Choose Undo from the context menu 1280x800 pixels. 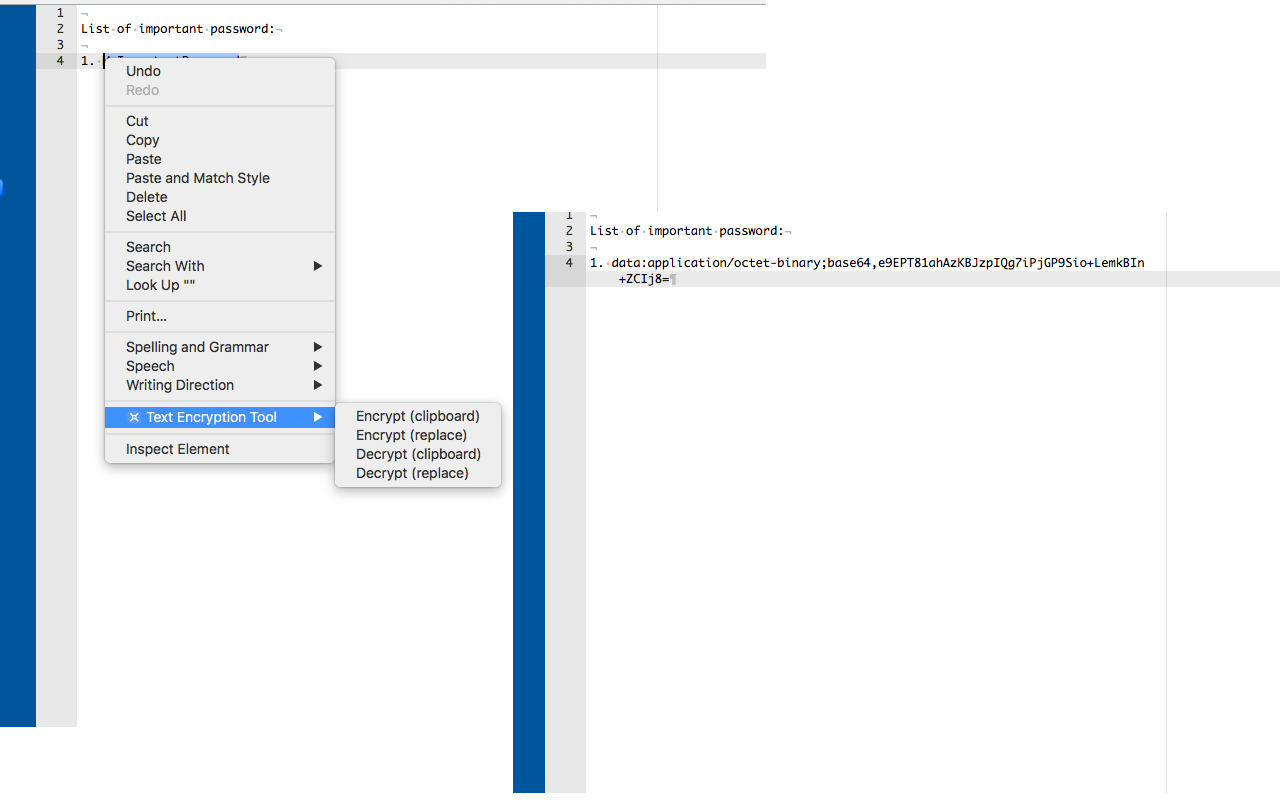click(x=143, y=71)
